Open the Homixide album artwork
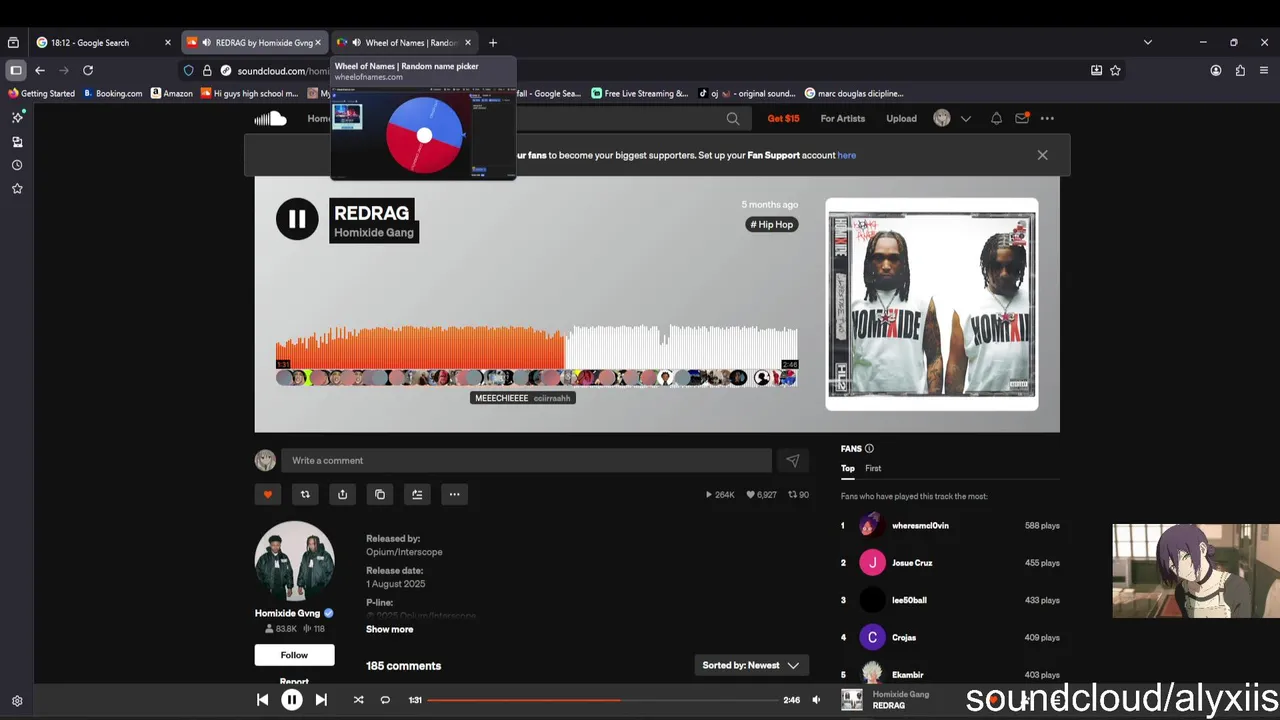The height and width of the screenshot is (720, 1280). click(x=932, y=304)
